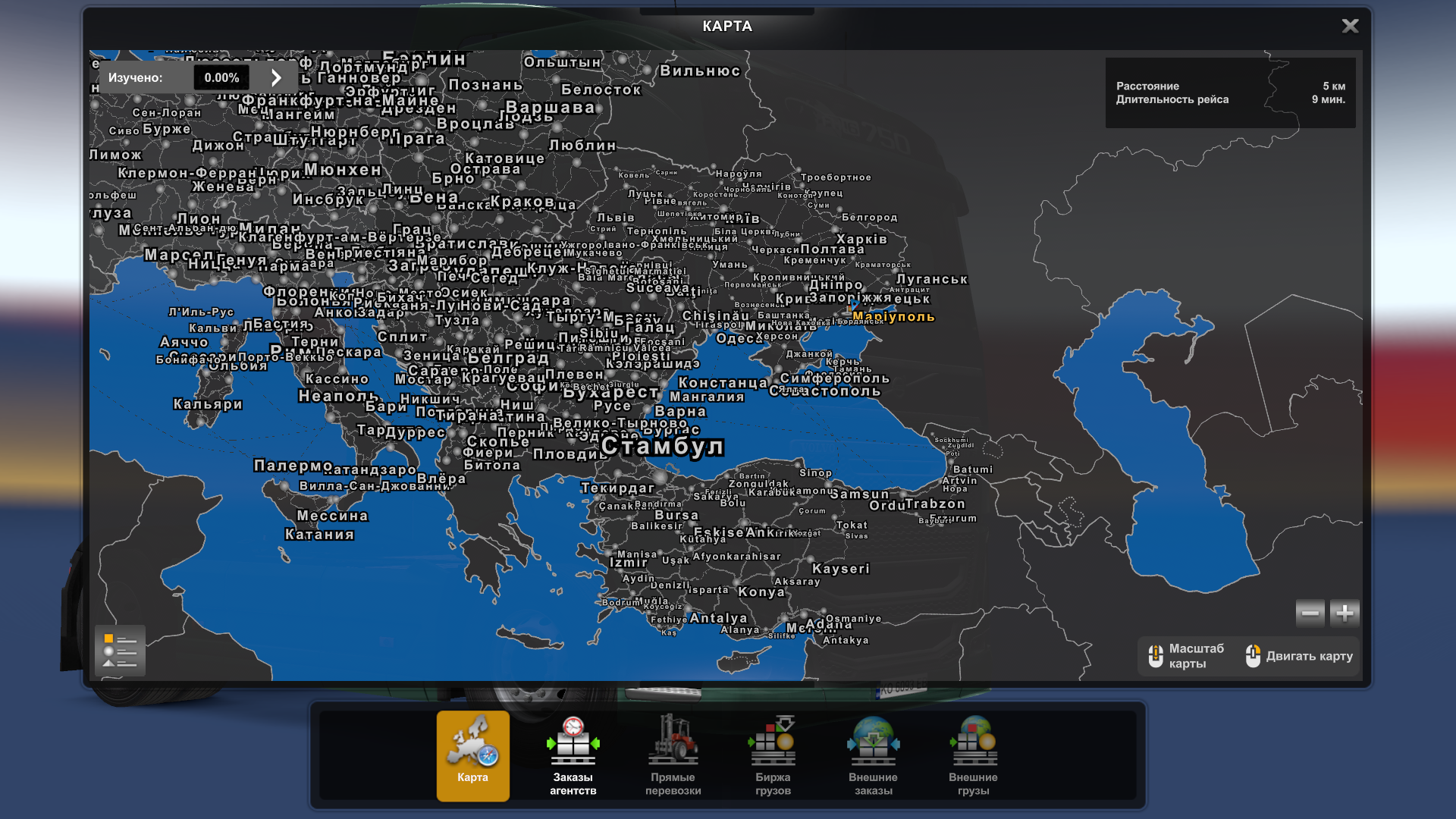
Task: Click the Мюнхен city label
Action: [343, 169]
